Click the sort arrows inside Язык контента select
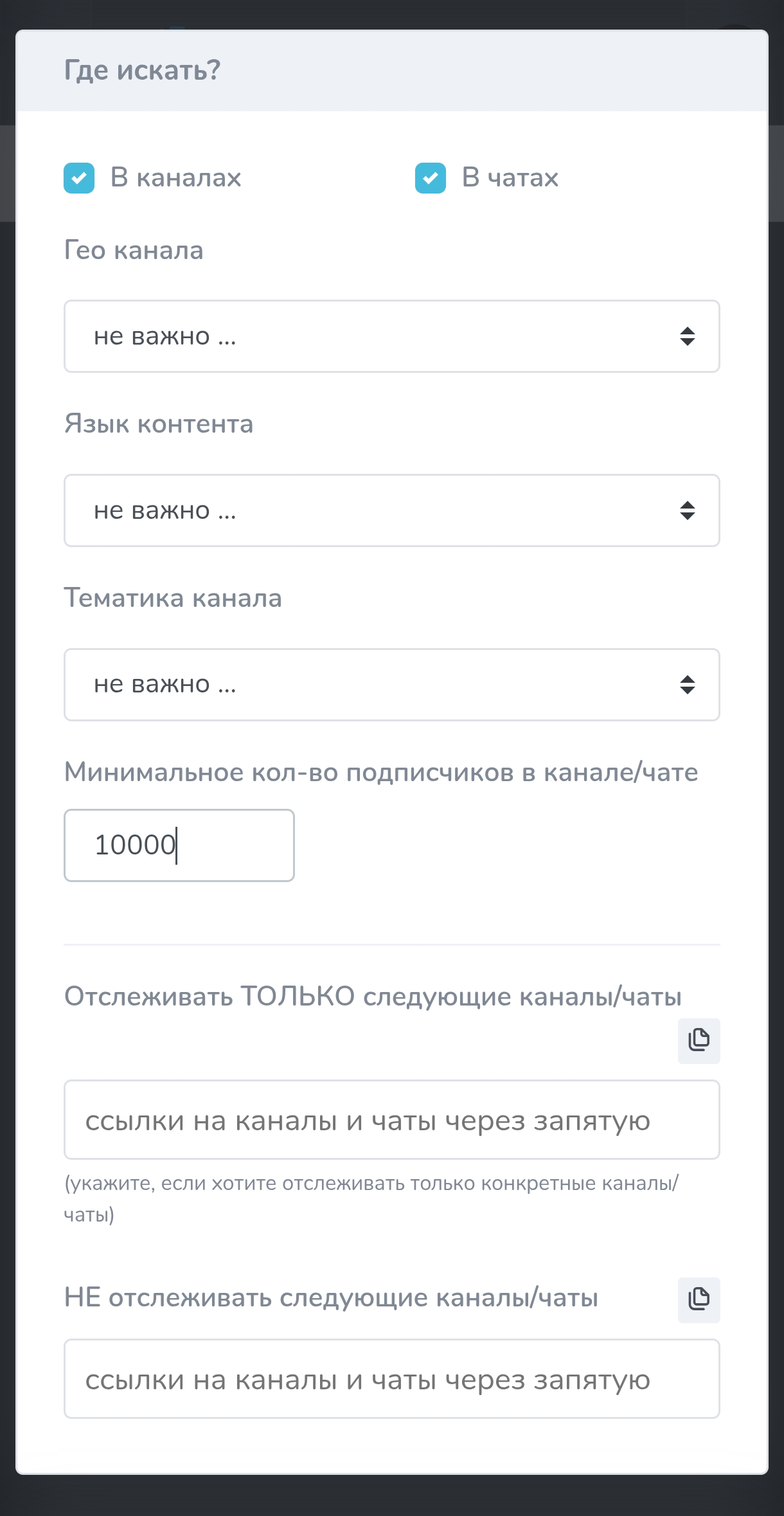The height and width of the screenshot is (1516, 784). point(687,510)
